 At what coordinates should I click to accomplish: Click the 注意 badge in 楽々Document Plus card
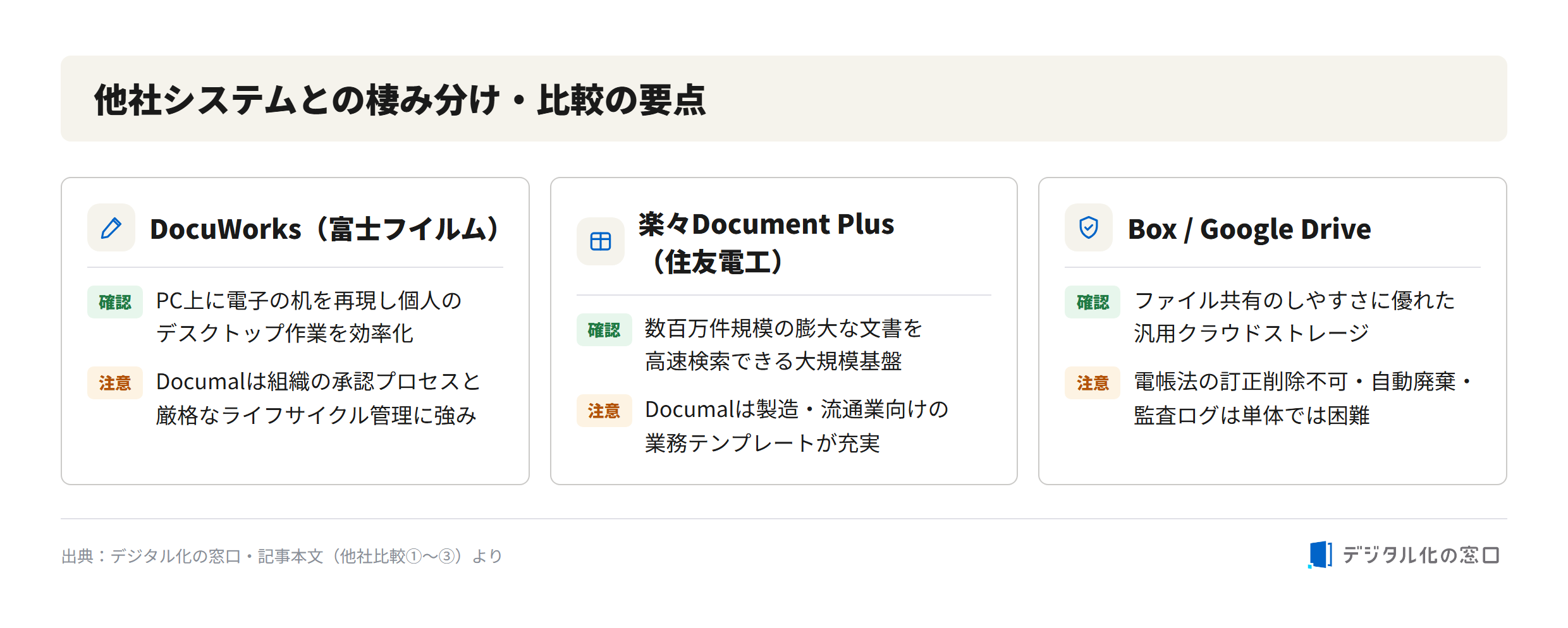(604, 411)
